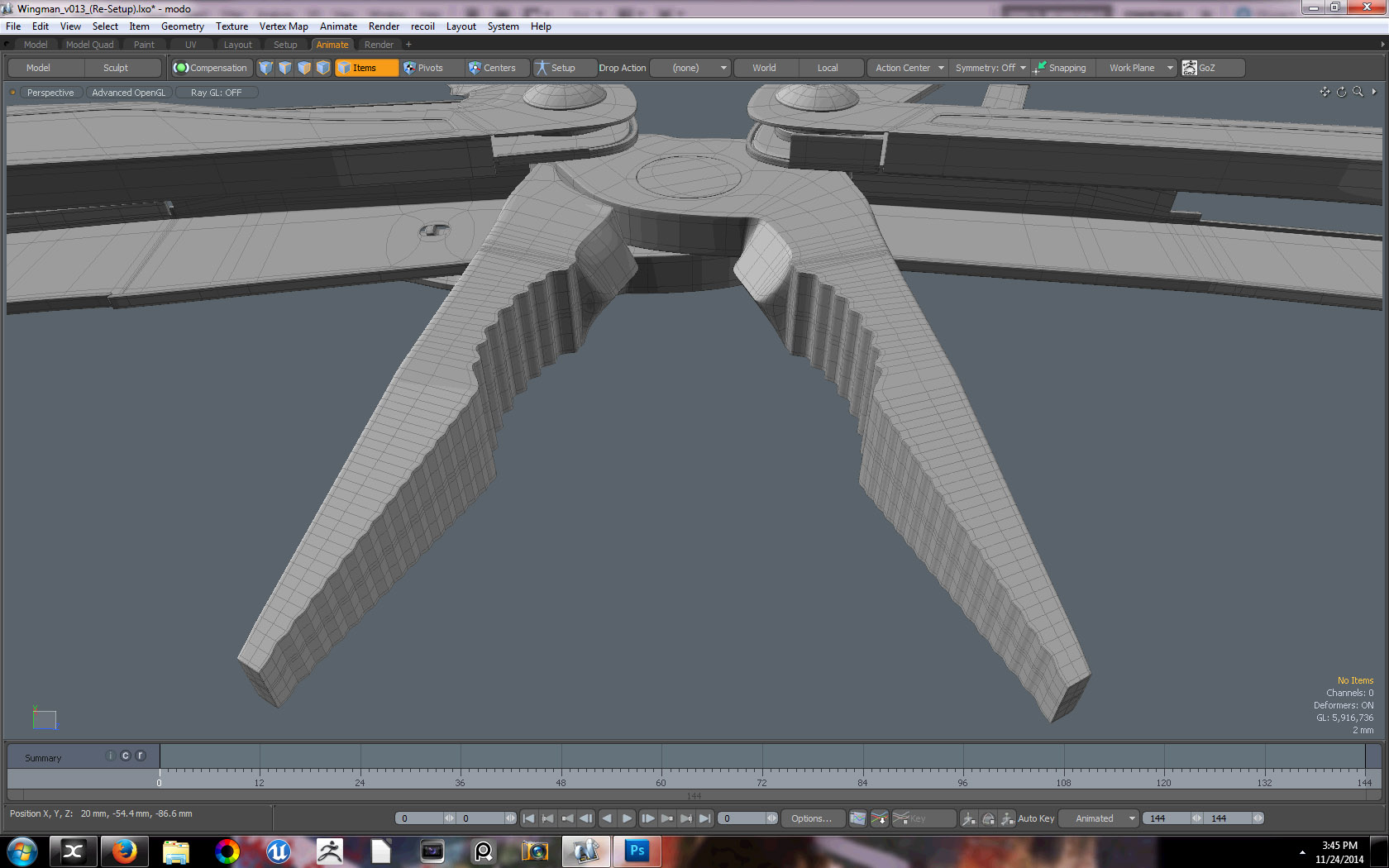
Task: Open Perspective view type menu
Action: [50, 93]
